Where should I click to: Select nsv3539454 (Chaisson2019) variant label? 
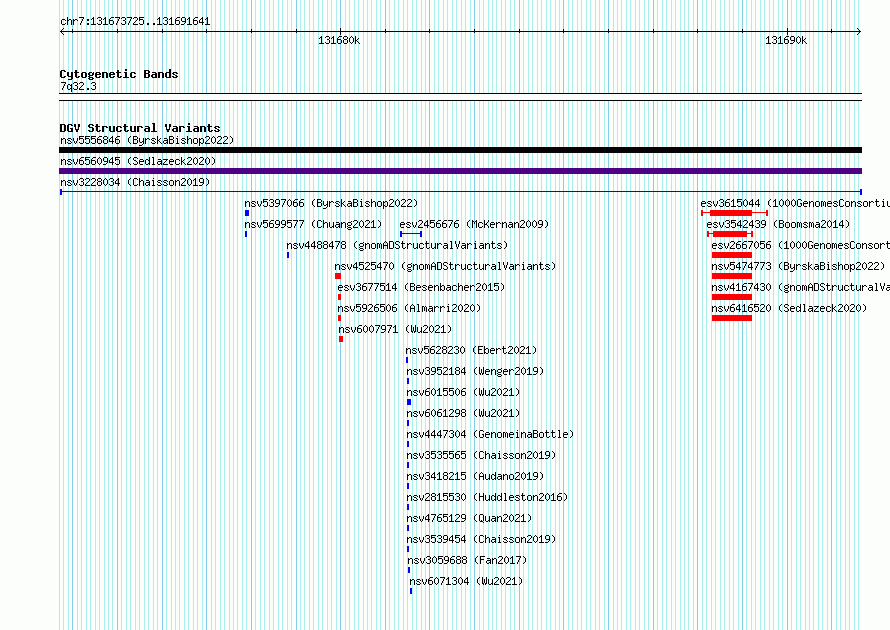point(481,539)
